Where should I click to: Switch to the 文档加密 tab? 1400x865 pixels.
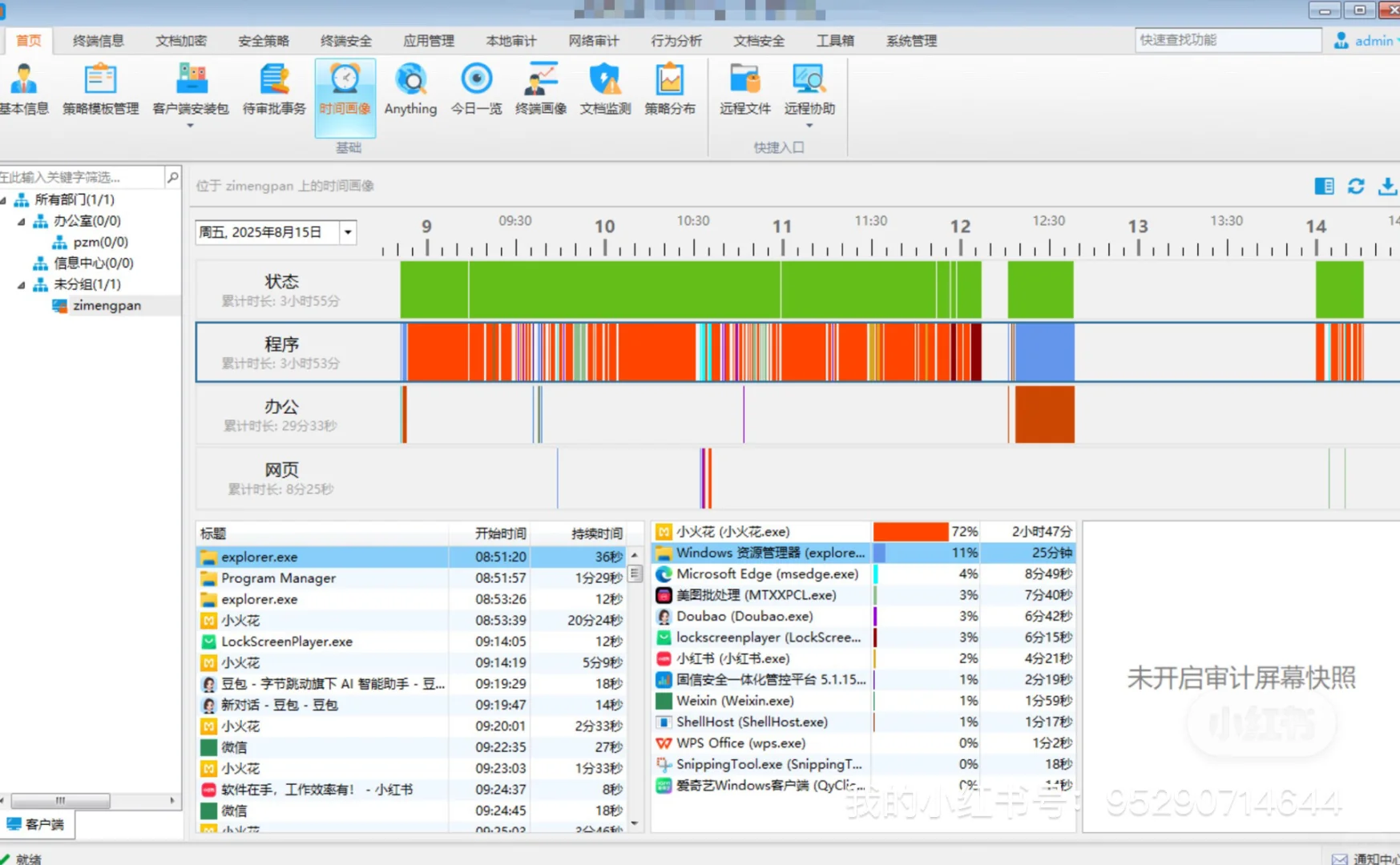click(181, 40)
